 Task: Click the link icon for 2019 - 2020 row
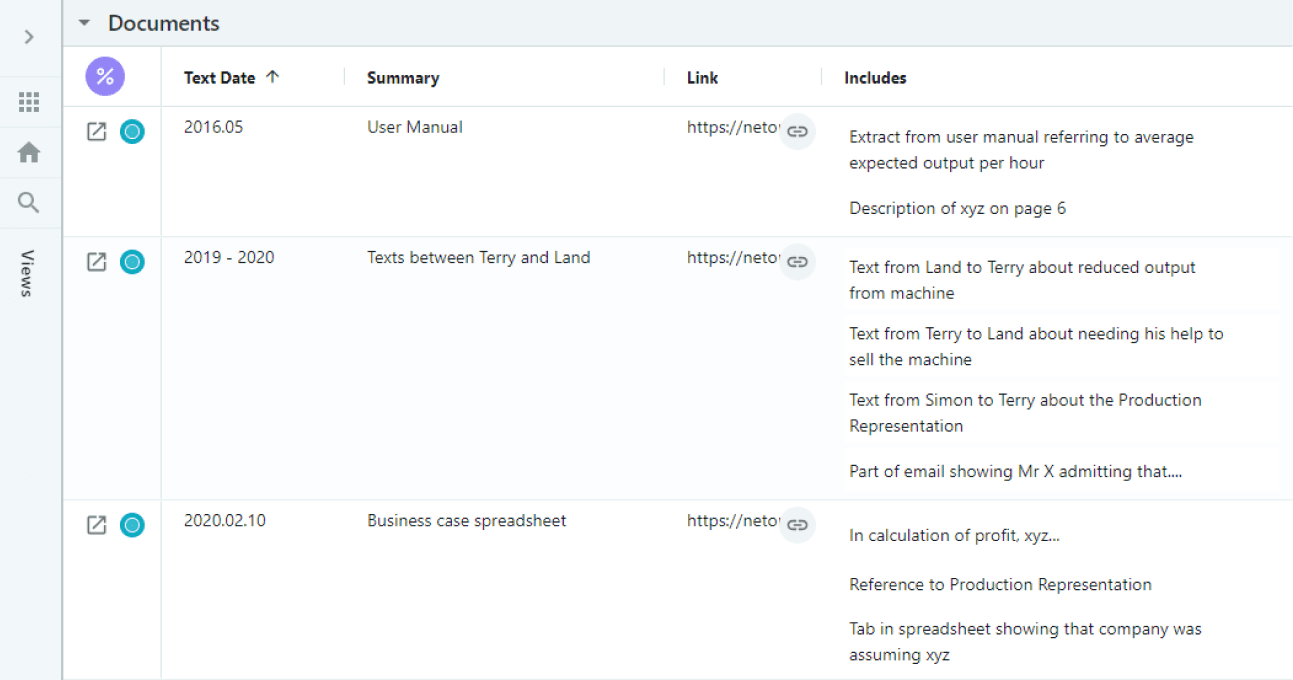tap(797, 262)
